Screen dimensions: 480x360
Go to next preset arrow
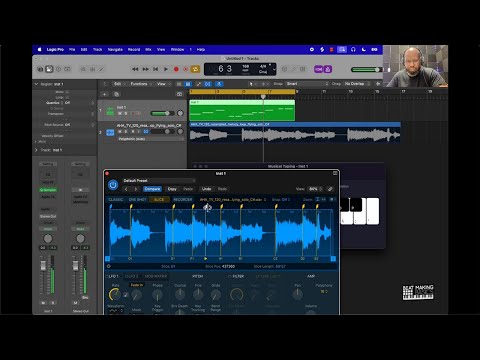pyautogui.click(x=136, y=189)
